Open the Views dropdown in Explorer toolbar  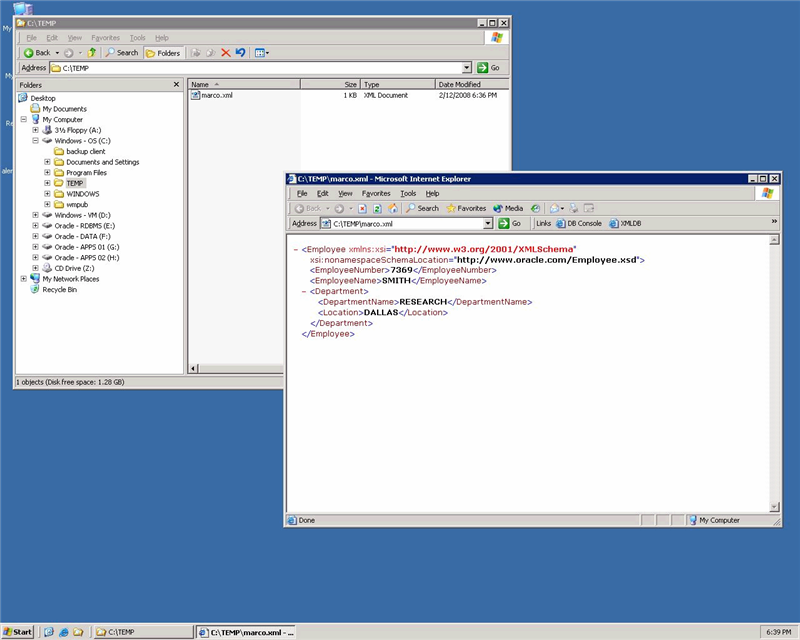[x=266, y=52]
